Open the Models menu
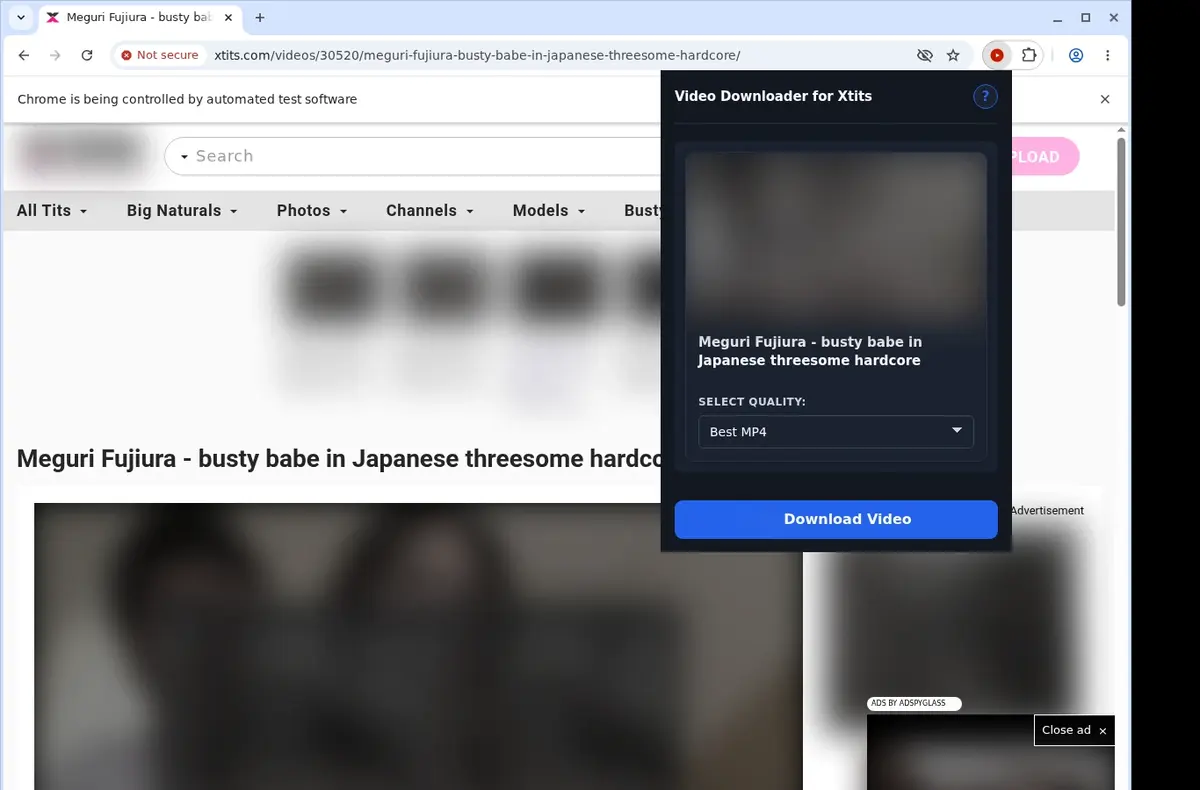 [549, 210]
